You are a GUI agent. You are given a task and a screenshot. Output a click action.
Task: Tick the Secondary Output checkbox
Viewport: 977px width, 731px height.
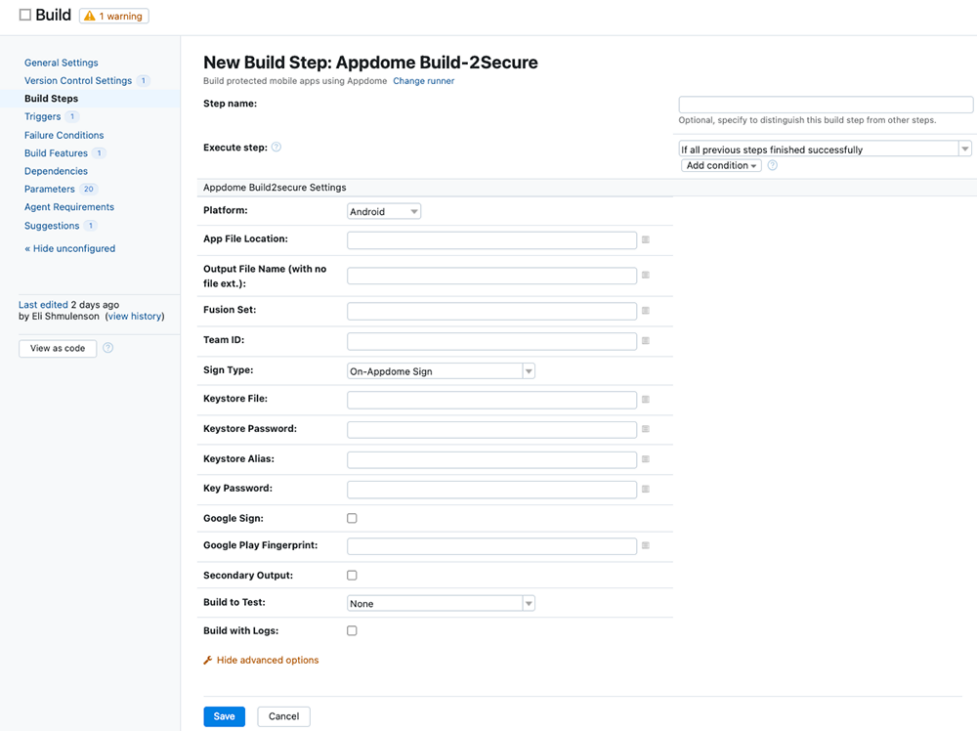click(352, 575)
